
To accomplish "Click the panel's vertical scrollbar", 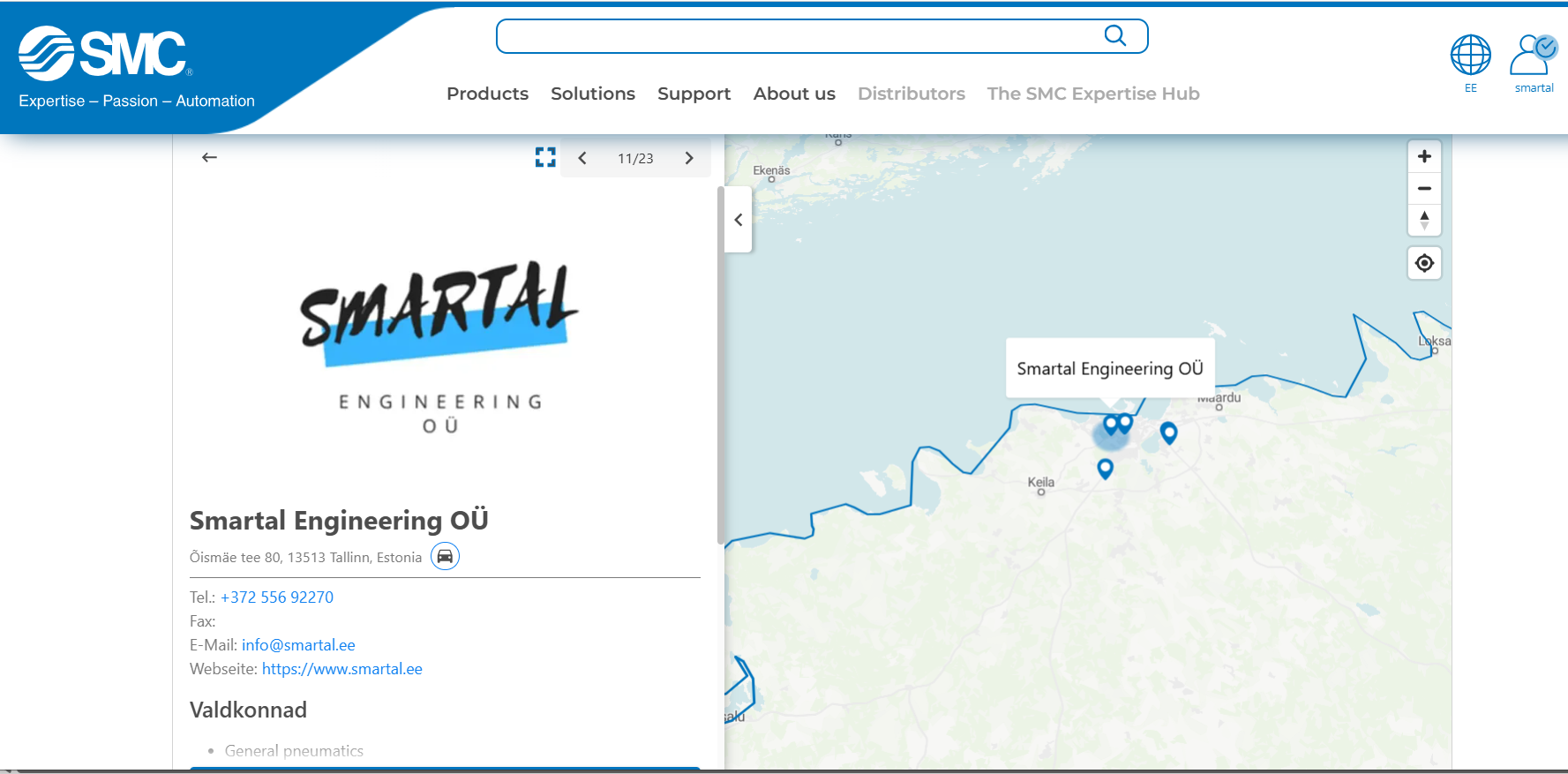I will tap(720, 364).
